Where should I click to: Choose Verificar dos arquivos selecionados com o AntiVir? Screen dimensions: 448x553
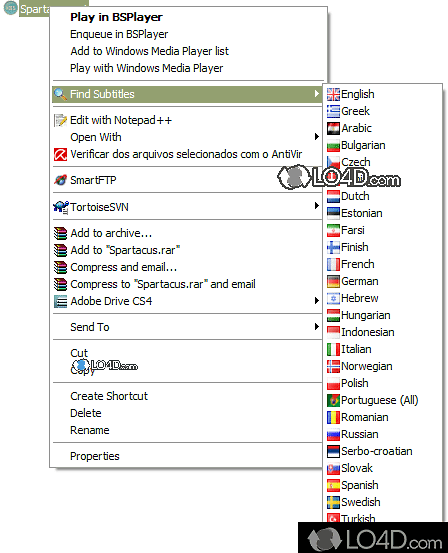[x=186, y=154]
